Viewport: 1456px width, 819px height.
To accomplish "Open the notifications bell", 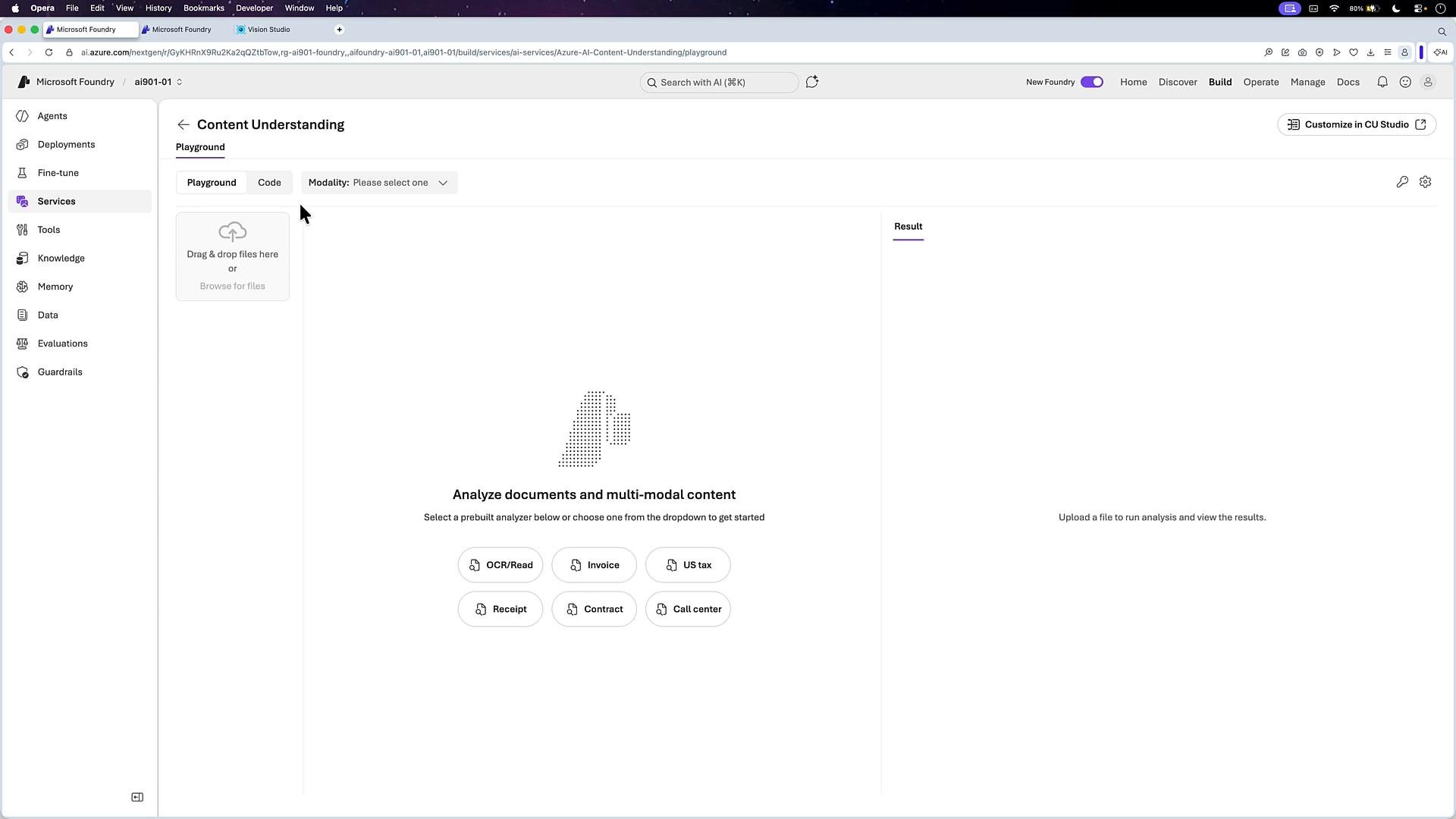I will (1382, 82).
